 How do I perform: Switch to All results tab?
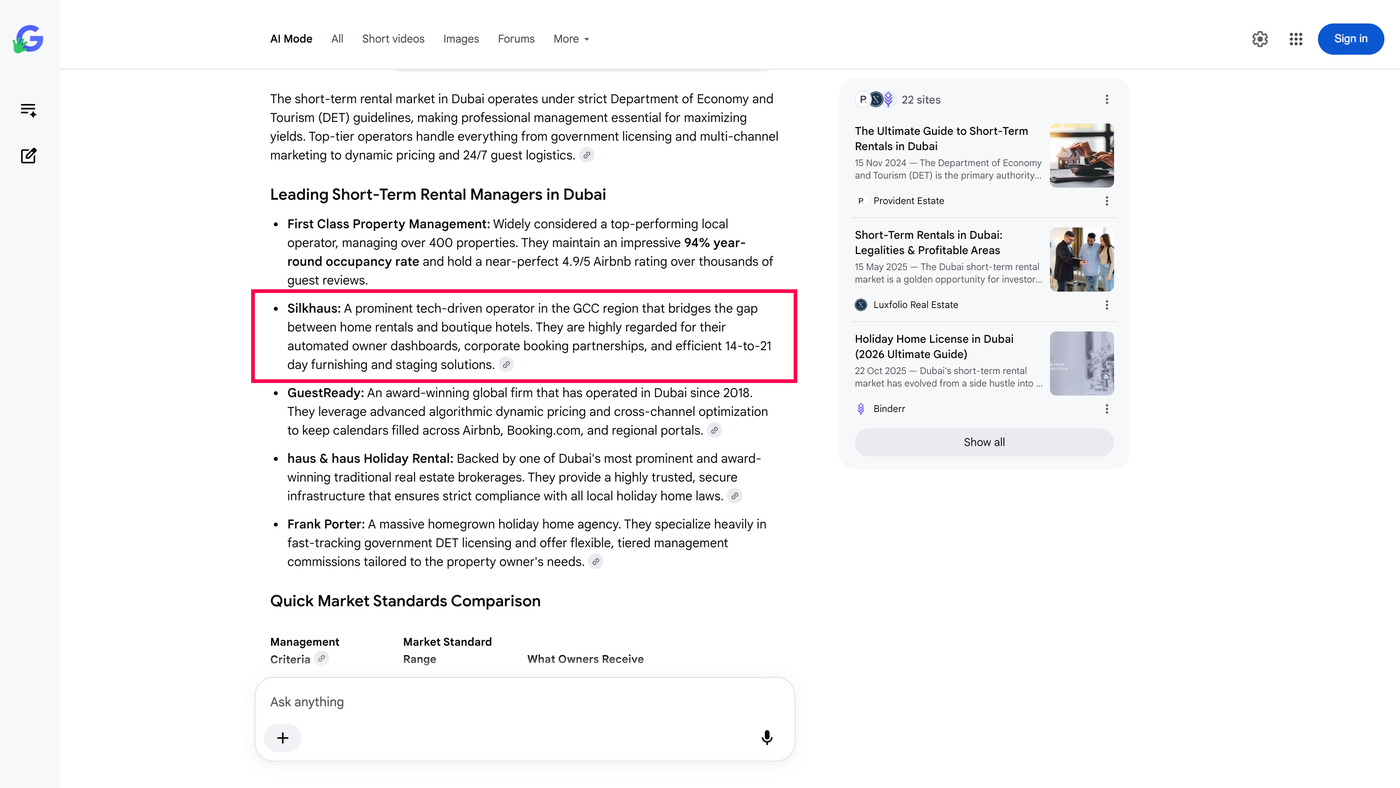point(337,39)
